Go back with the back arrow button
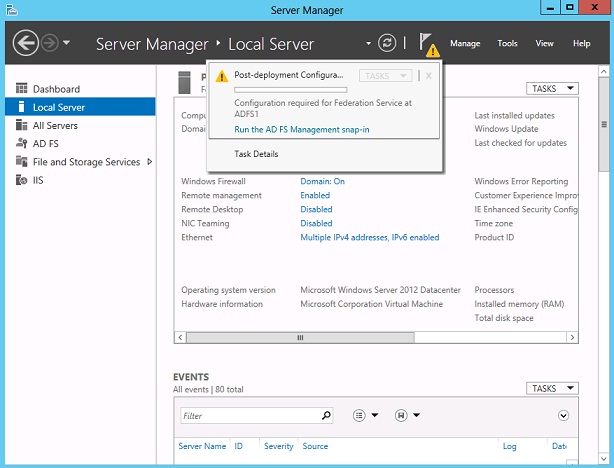614x468 pixels. (25, 43)
